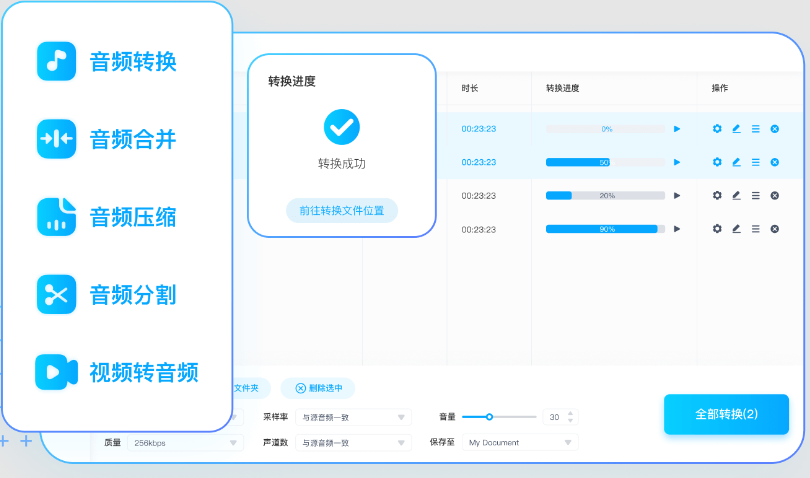Open the 音频合并 audio merge feature
Viewport: 810px width, 478px height.
[x=107, y=139]
